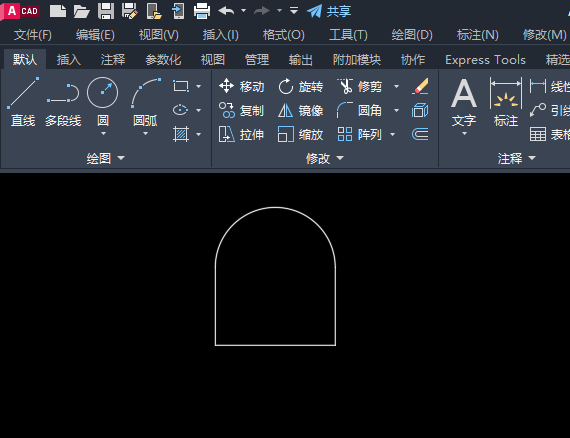Select the 圆角 fillet tool
Viewport: 570px width, 438px height.
(x=359, y=110)
